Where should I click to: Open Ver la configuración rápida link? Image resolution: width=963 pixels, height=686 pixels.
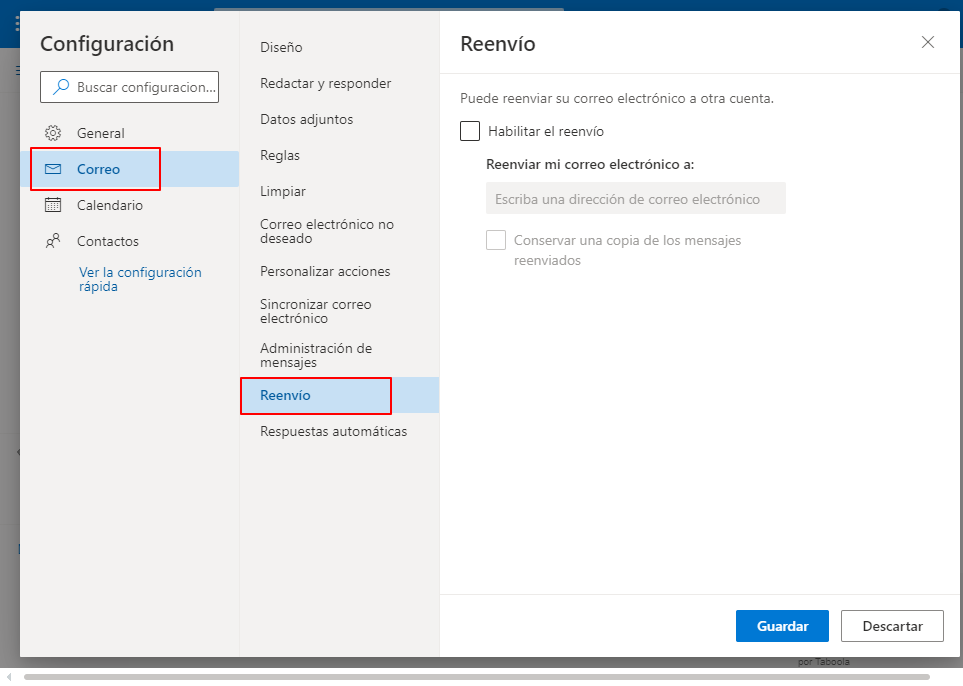pyautogui.click(x=140, y=279)
